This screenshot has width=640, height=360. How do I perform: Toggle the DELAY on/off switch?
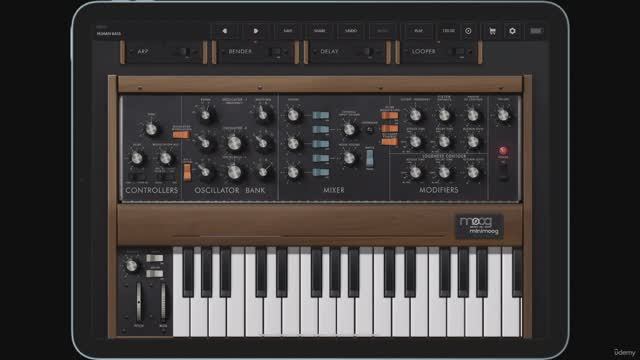click(369, 52)
